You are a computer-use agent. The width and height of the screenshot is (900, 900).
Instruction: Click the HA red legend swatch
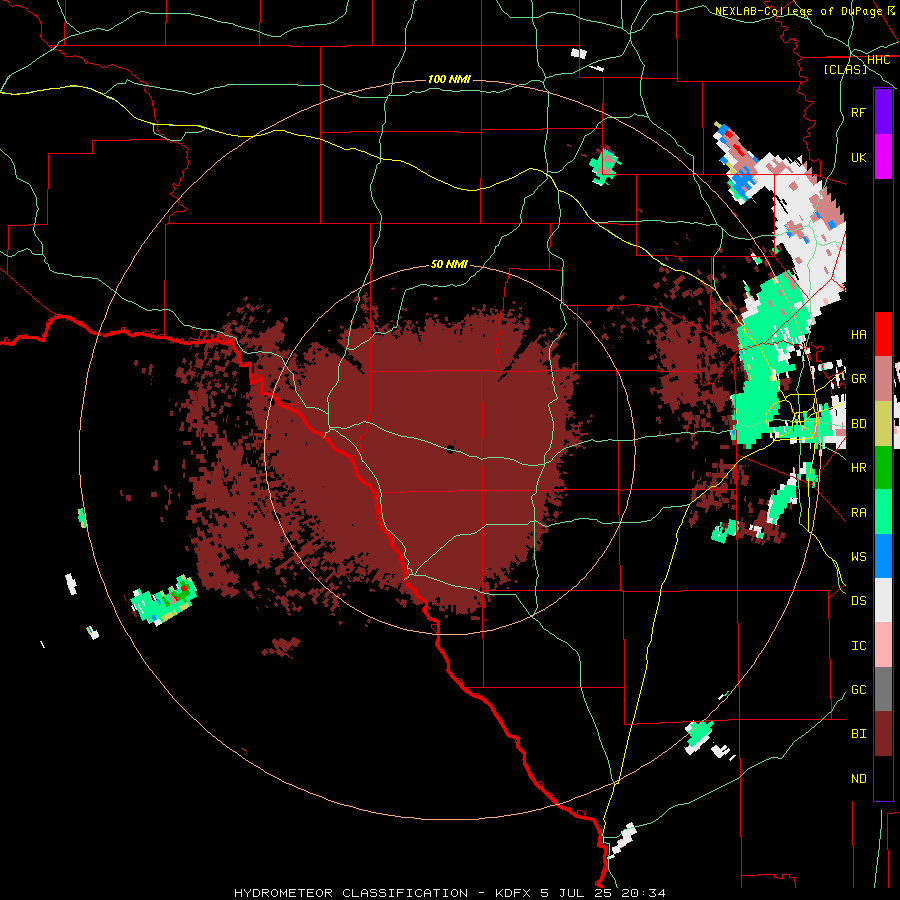(x=883, y=334)
